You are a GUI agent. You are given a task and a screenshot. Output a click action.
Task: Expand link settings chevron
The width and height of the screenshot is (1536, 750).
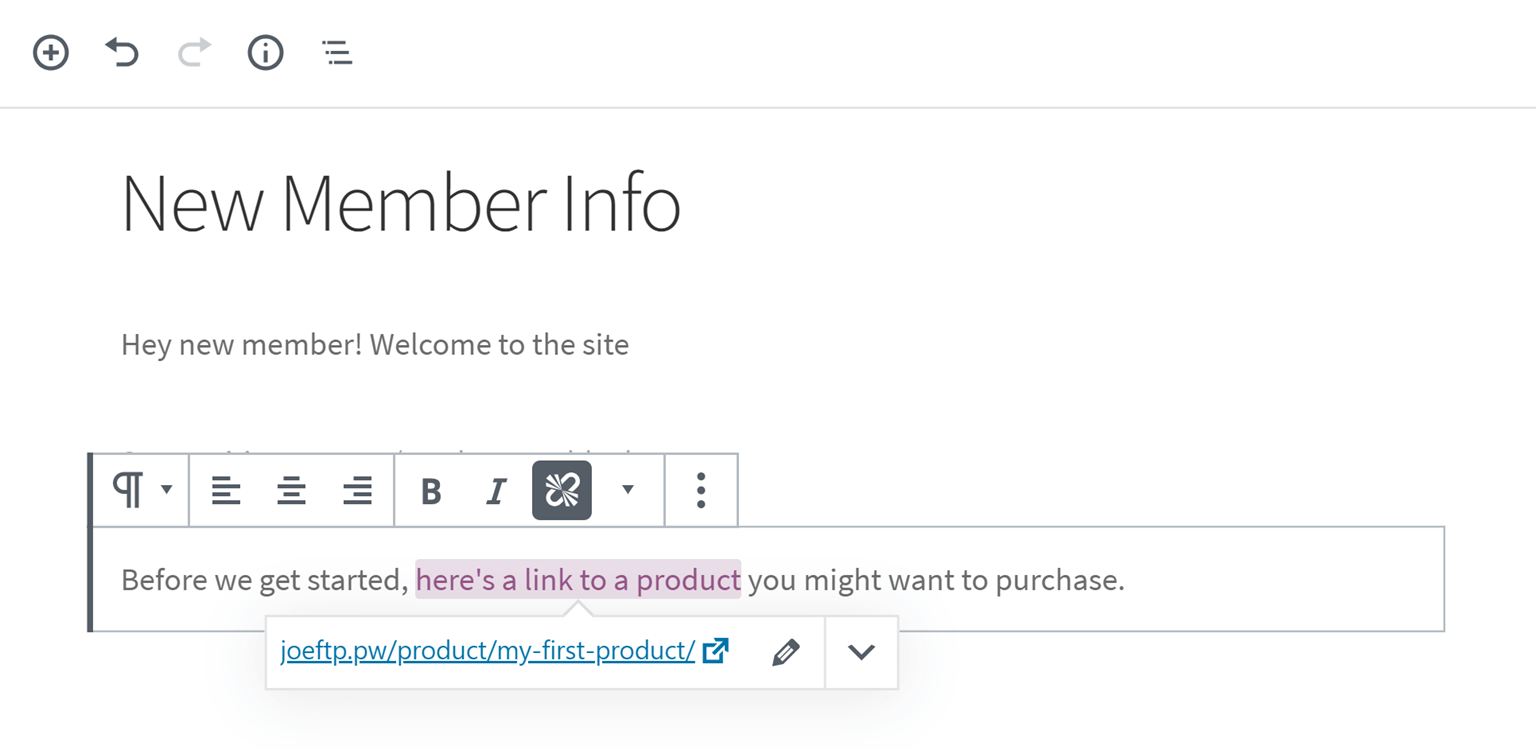point(861,652)
